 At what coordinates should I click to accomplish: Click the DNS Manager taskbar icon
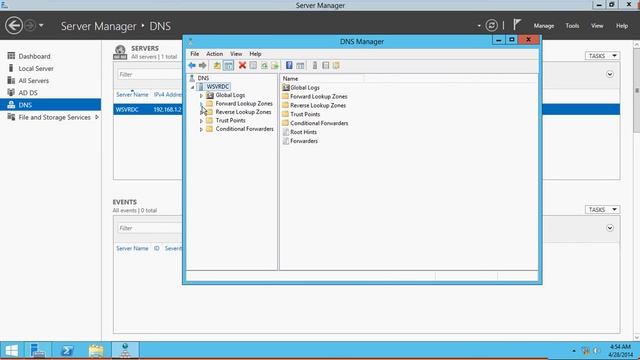(x=125, y=350)
